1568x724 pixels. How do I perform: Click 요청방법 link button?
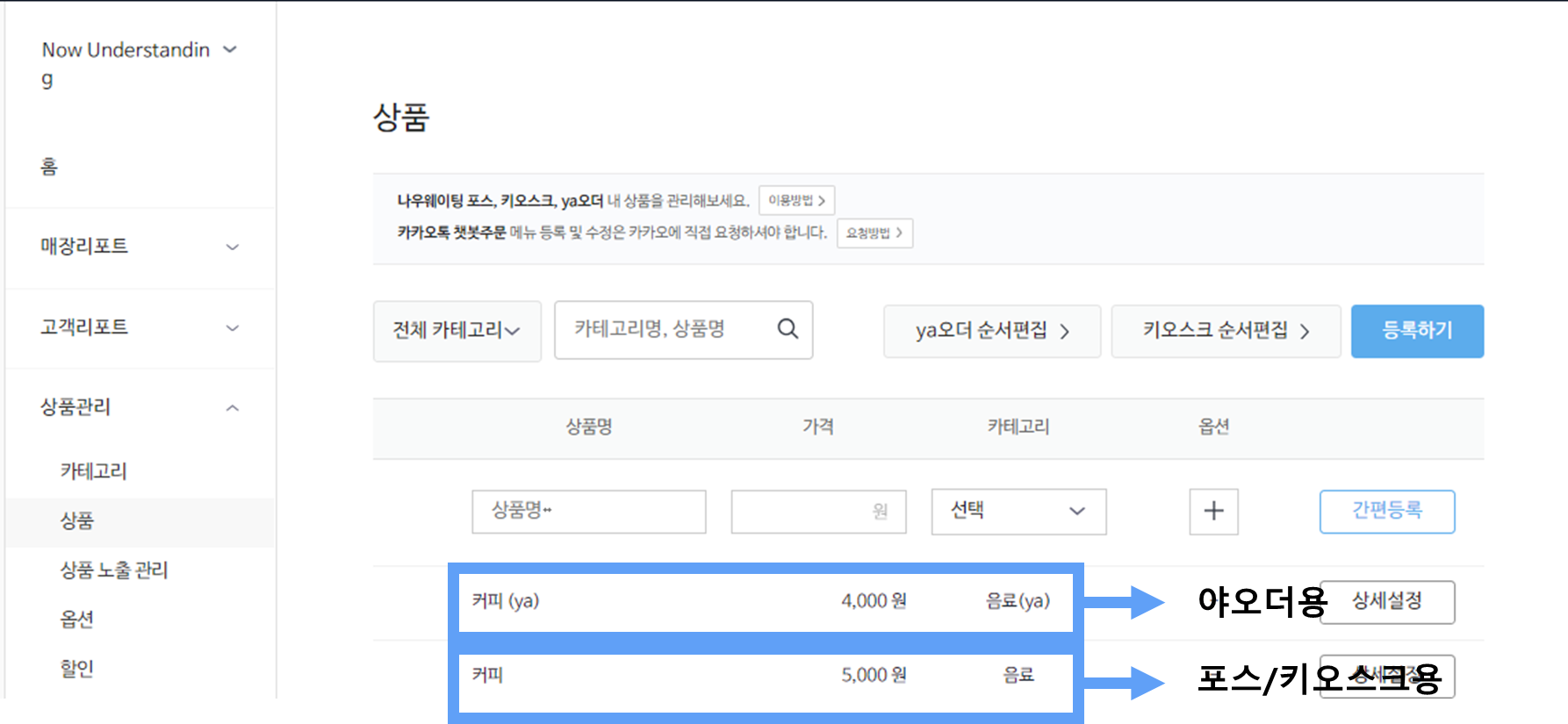874,233
